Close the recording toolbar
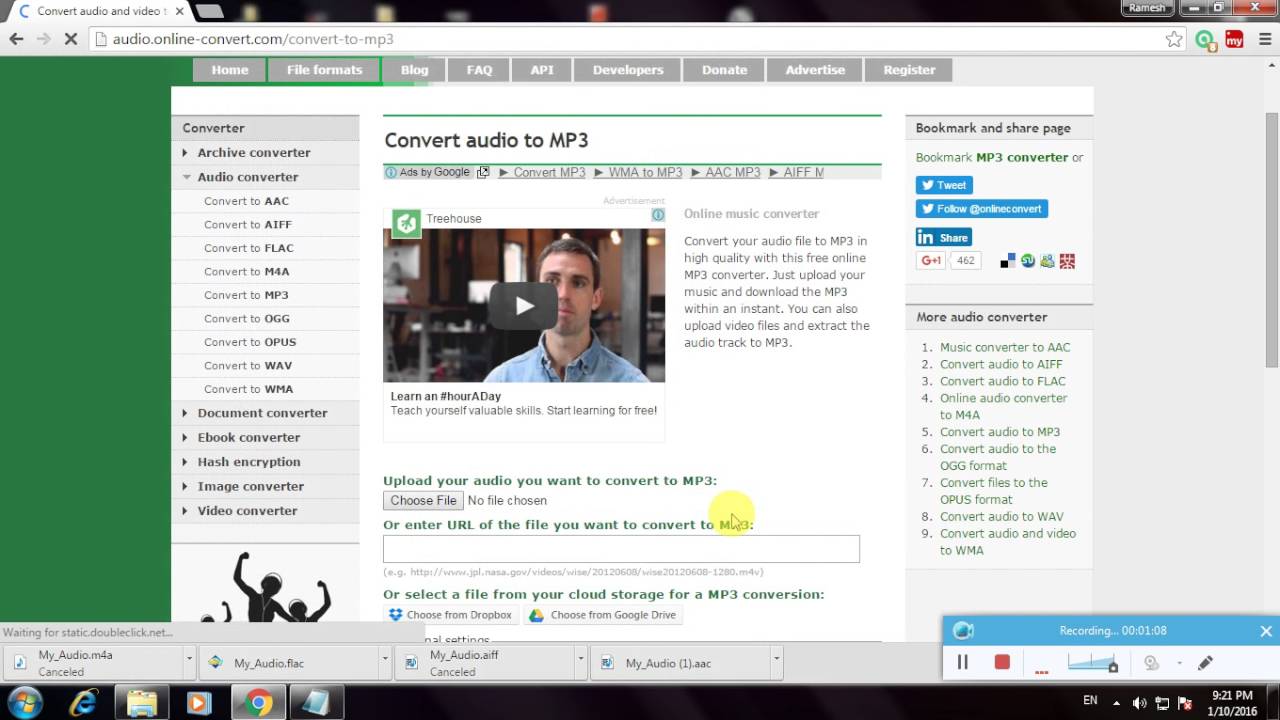Screen dimensions: 1280x720 click(x=1266, y=631)
